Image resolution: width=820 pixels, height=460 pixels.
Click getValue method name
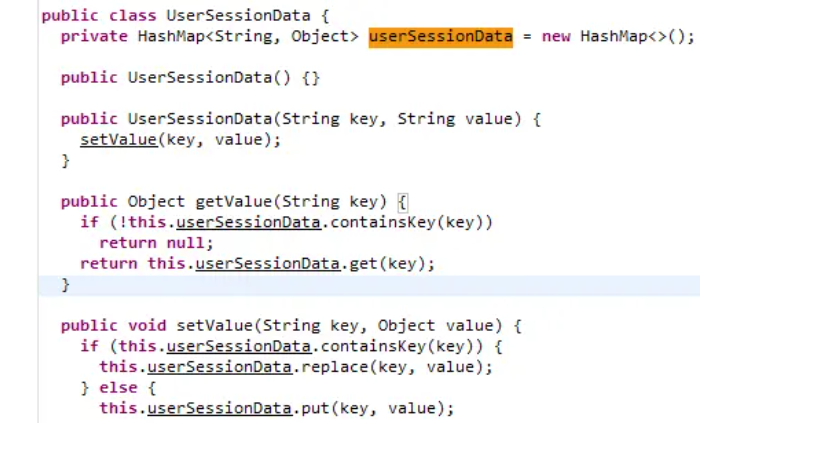click(234, 202)
